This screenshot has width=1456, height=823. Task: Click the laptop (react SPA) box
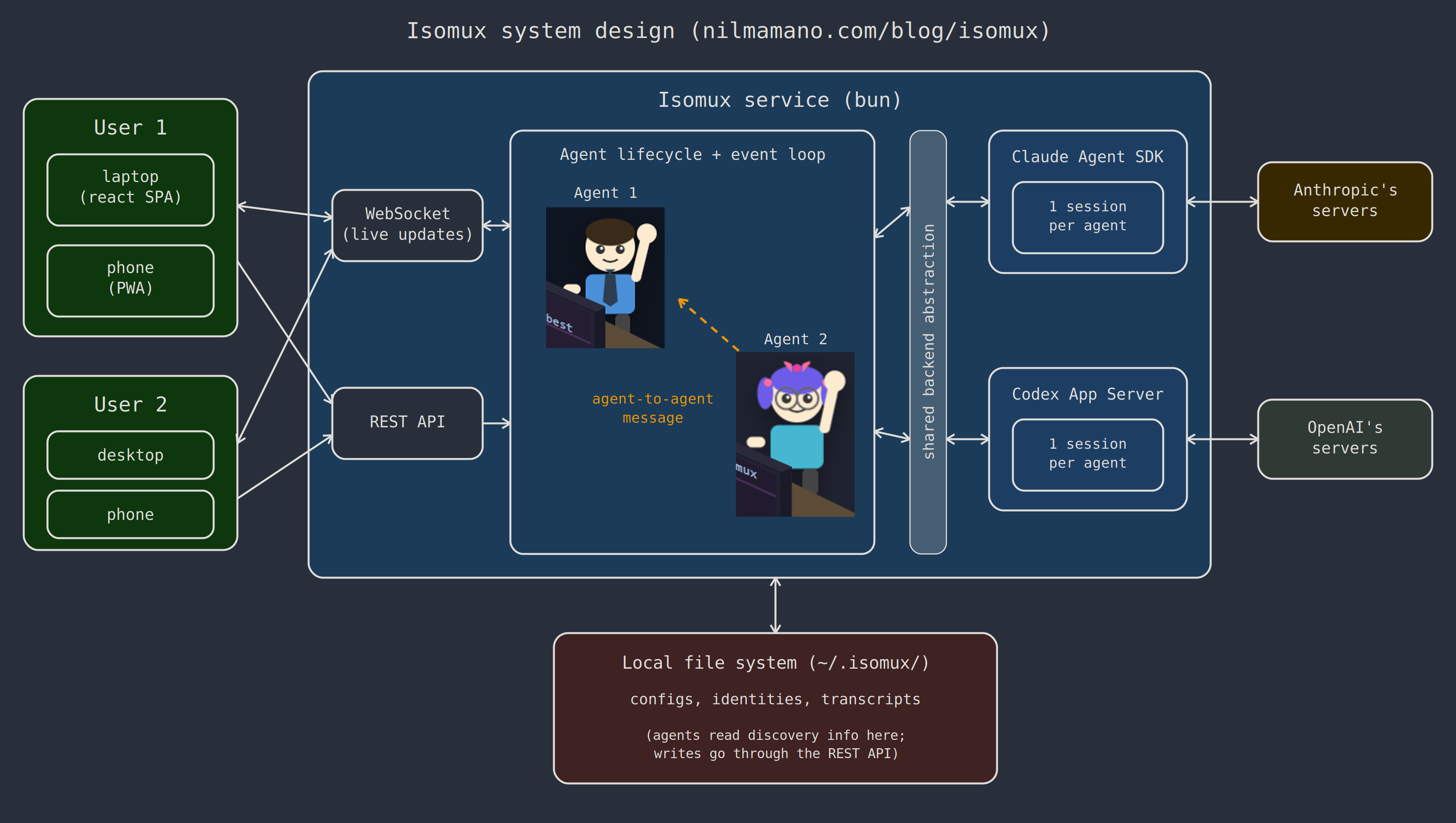(131, 190)
